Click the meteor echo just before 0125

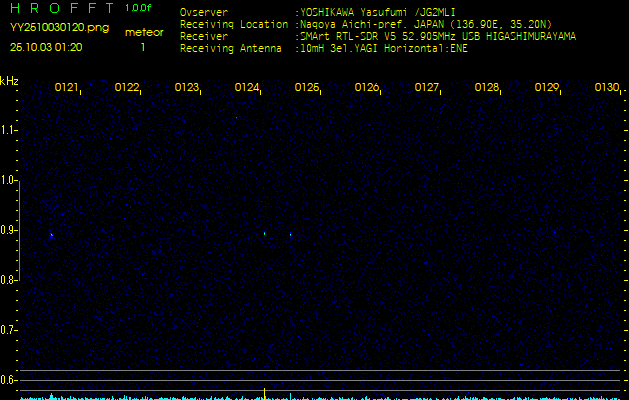pyautogui.click(x=290, y=234)
